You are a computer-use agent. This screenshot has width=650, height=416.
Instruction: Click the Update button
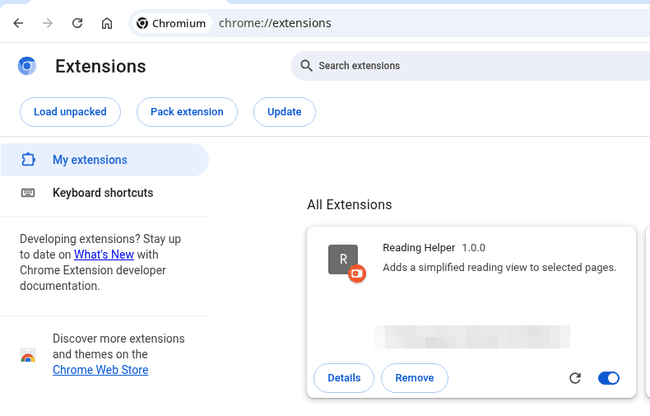[284, 112]
